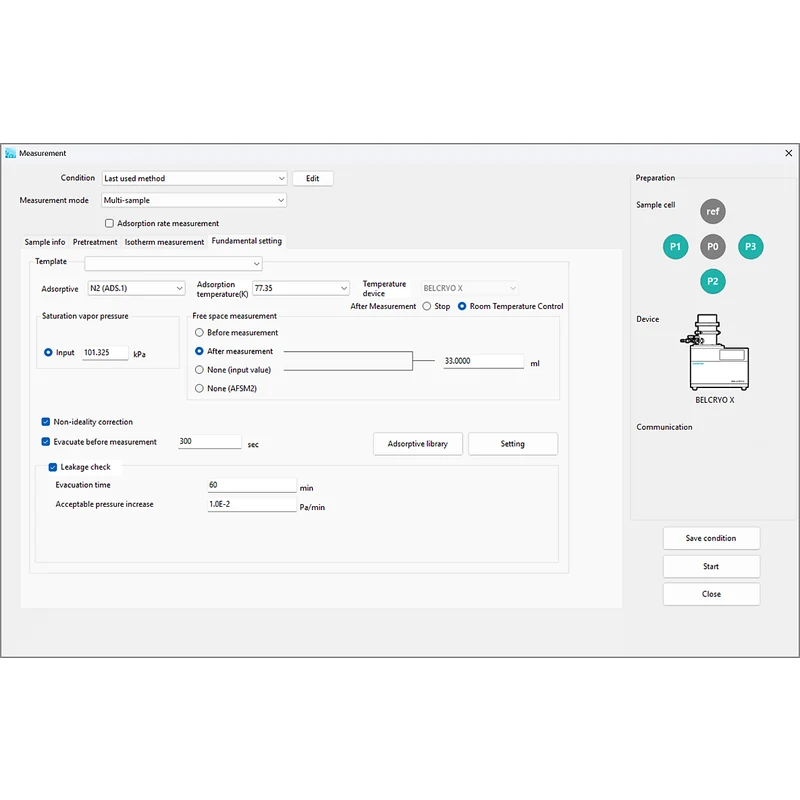Close the Measurement window
This screenshot has width=800, height=800.
pyautogui.click(x=788, y=153)
